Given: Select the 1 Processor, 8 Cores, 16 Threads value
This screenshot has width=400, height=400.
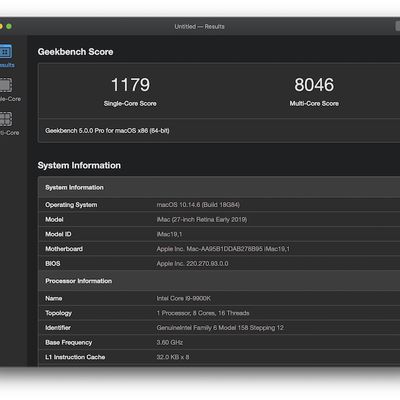Looking at the screenshot, I should (x=203, y=313).
